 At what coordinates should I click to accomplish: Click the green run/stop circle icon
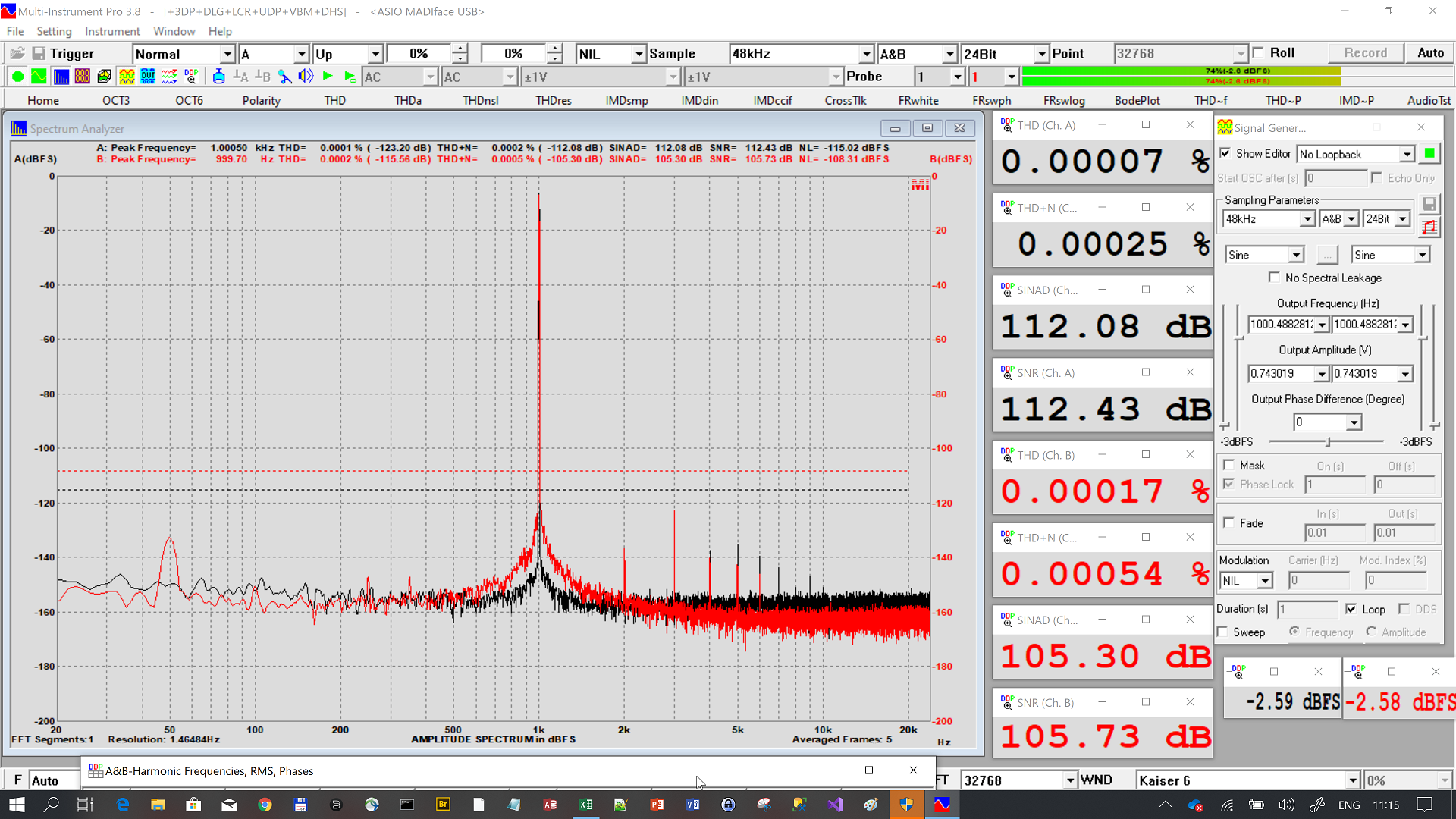pyautogui.click(x=17, y=77)
